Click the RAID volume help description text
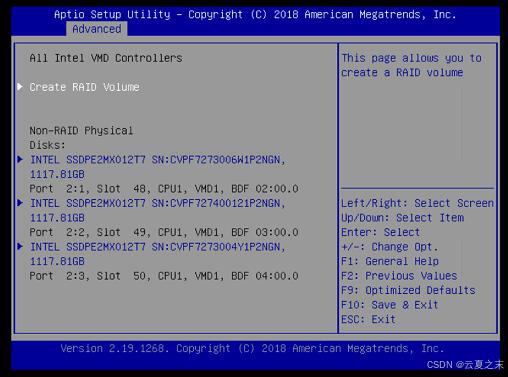This screenshot has width=508, height=377. [411, 65]
